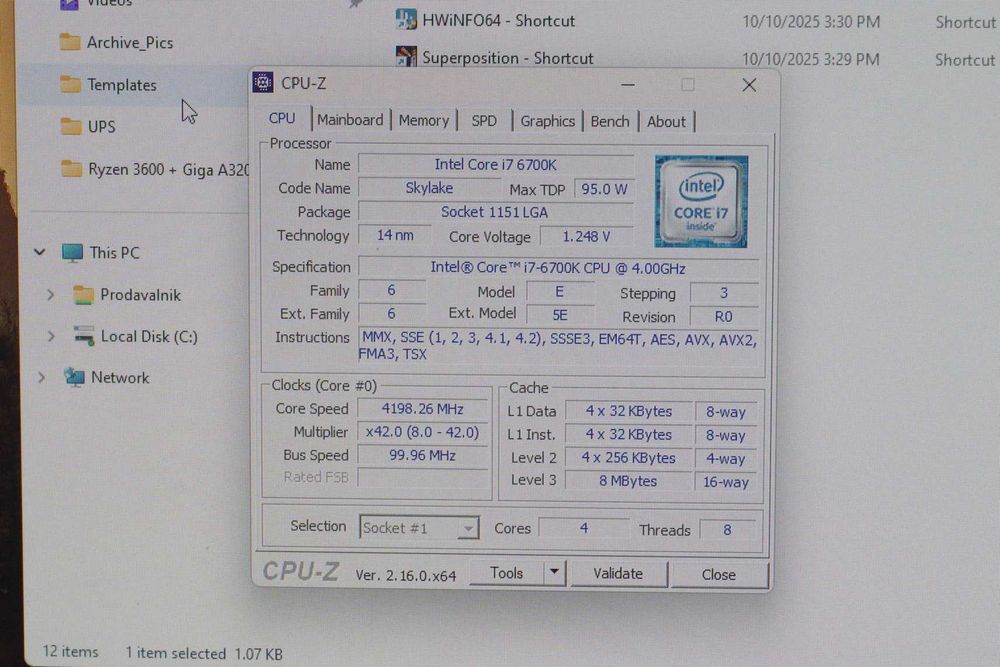This screenshot has width=1000, height=667.
Task: Click the Stepping value 3
Action: coord(724,293)
